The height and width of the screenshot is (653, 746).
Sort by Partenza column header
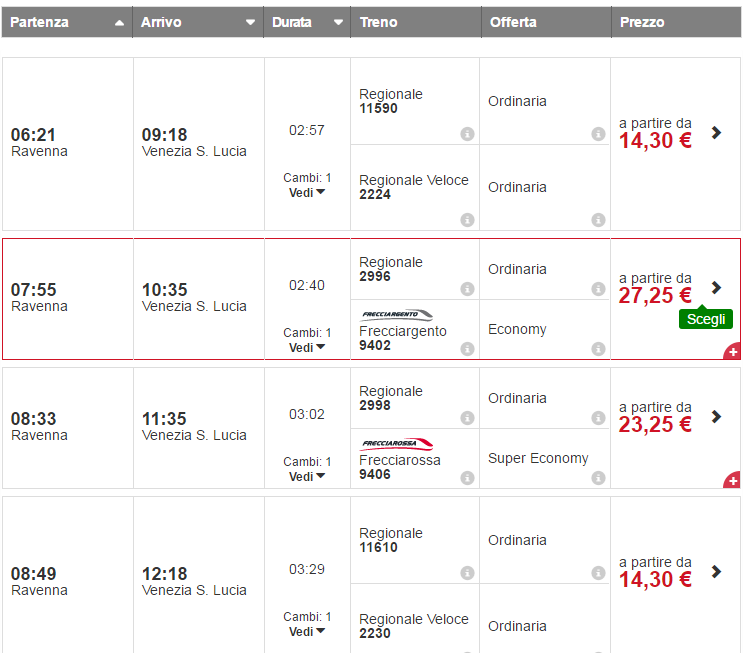tap(67, 22)
